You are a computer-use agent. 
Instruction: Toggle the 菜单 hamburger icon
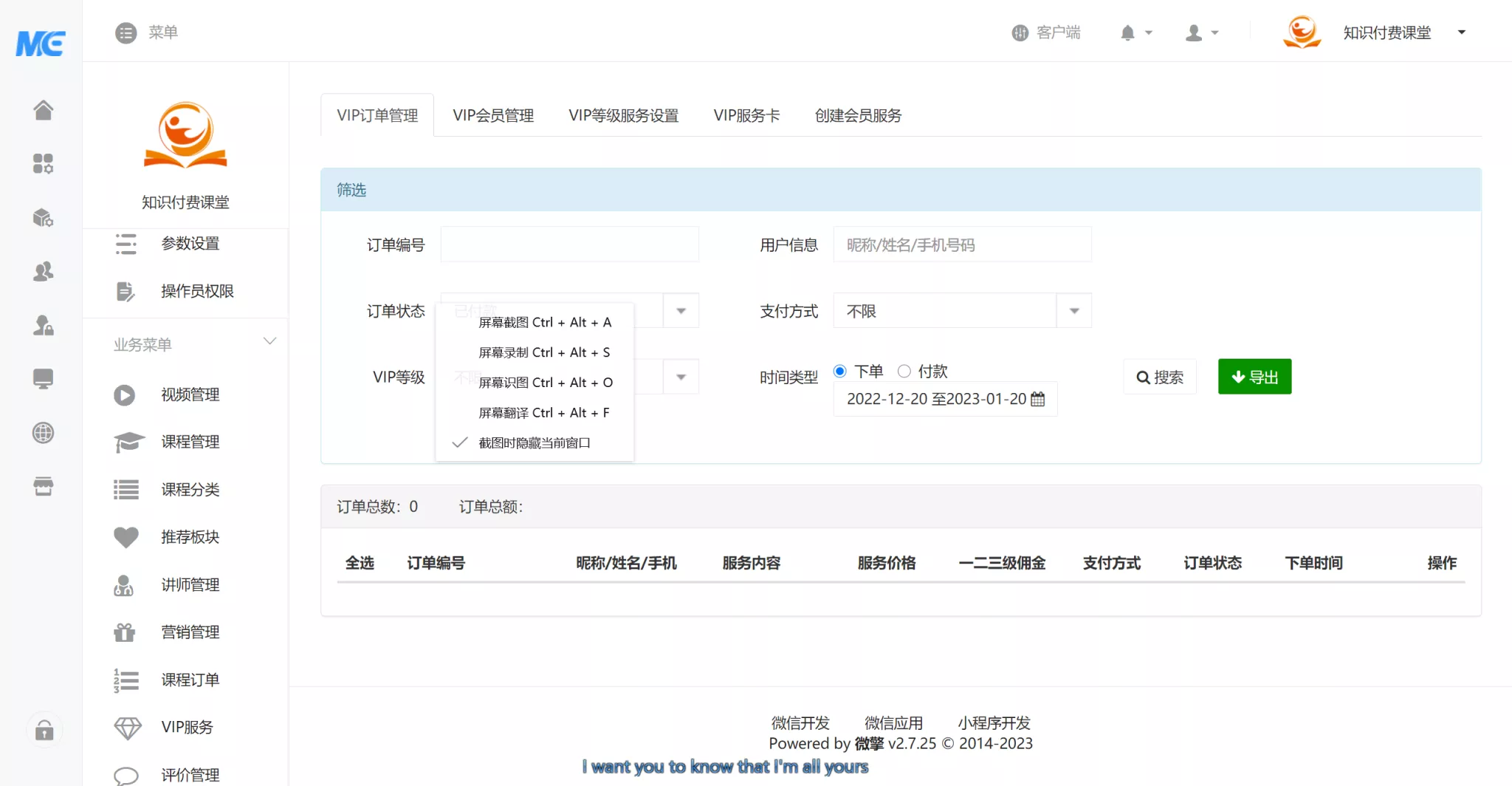[x=126, y=33]
